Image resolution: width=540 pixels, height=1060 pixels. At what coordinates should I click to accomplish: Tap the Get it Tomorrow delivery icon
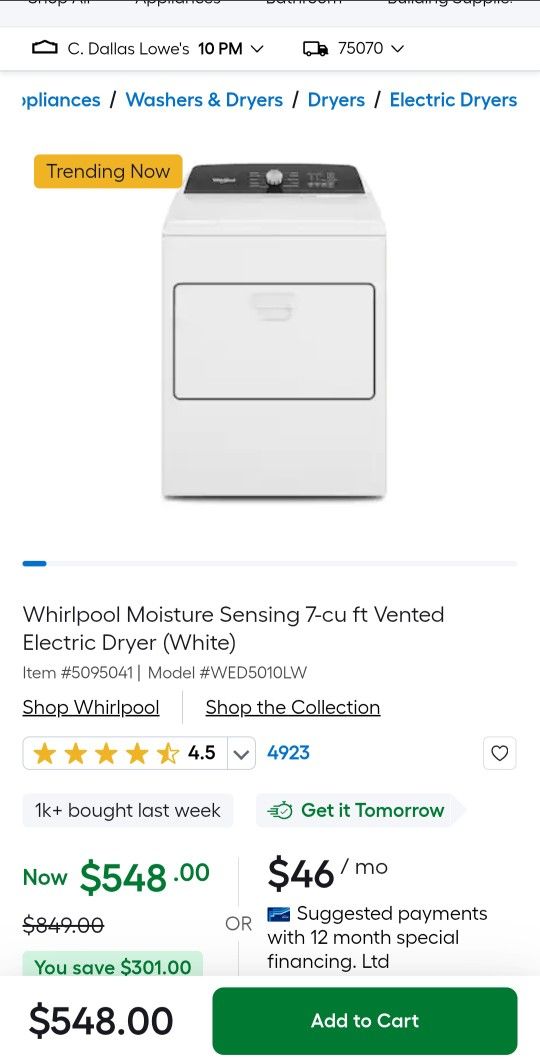click(x=280, y=811)
